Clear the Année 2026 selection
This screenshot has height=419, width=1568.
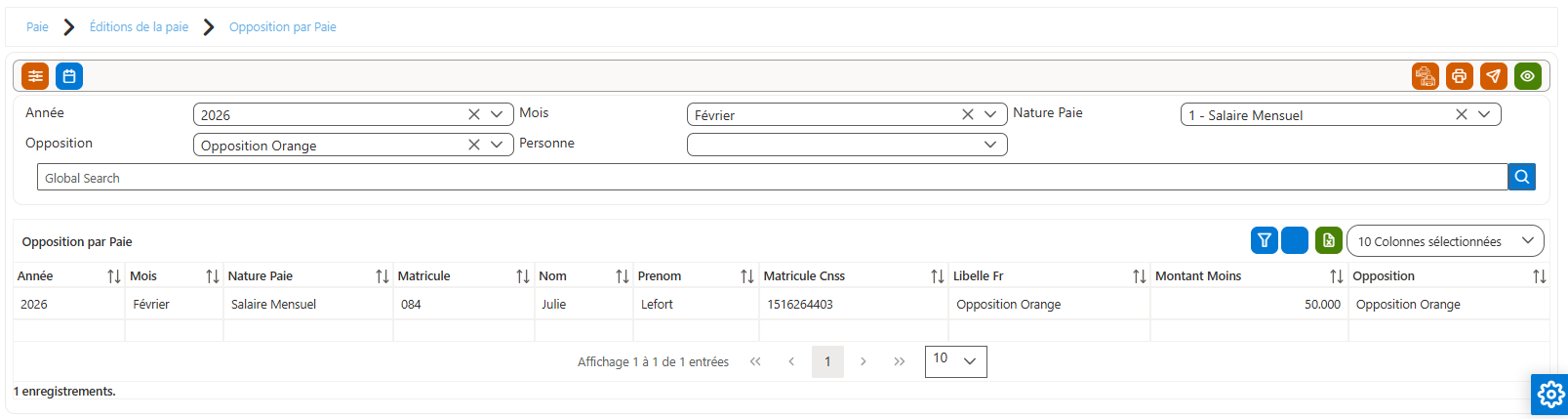(x=474, y=114)
